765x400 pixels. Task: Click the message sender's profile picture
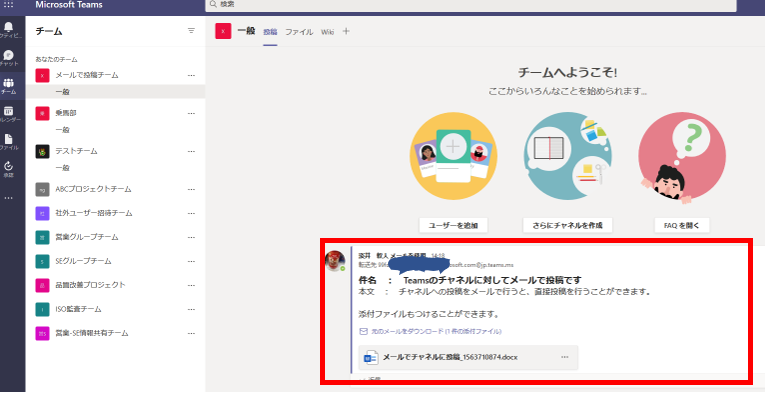pyautogui.click(x=335, y=260)
